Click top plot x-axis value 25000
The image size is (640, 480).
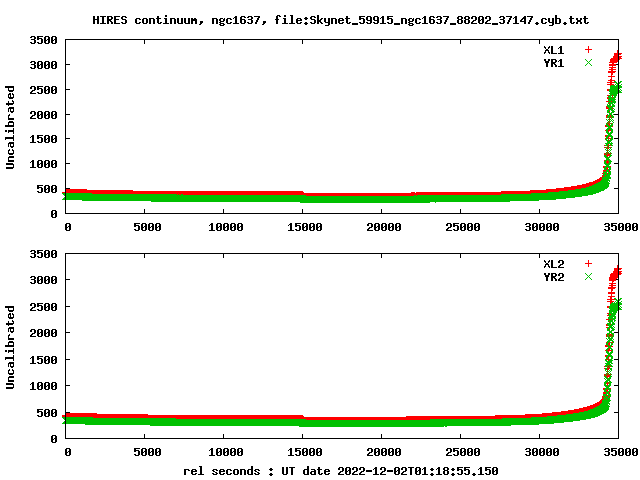pos(463,227)
